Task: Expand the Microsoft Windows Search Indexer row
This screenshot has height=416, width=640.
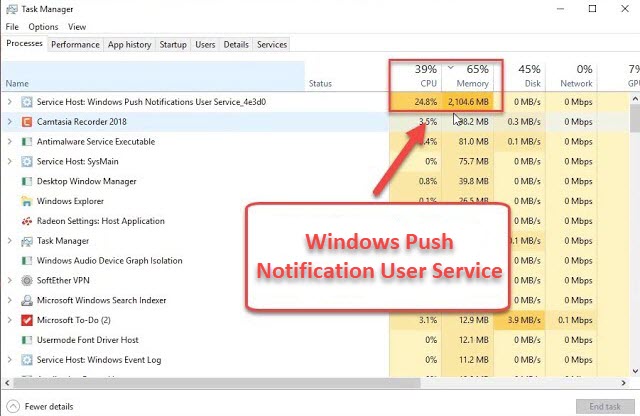Action: 10,300
